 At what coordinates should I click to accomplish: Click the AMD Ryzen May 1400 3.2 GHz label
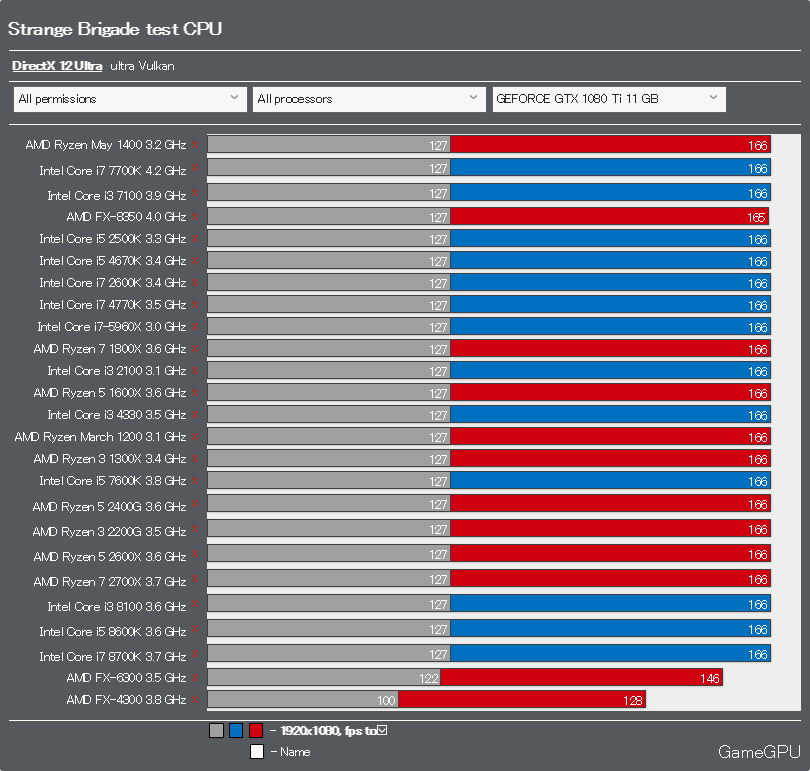click(105, 145)
